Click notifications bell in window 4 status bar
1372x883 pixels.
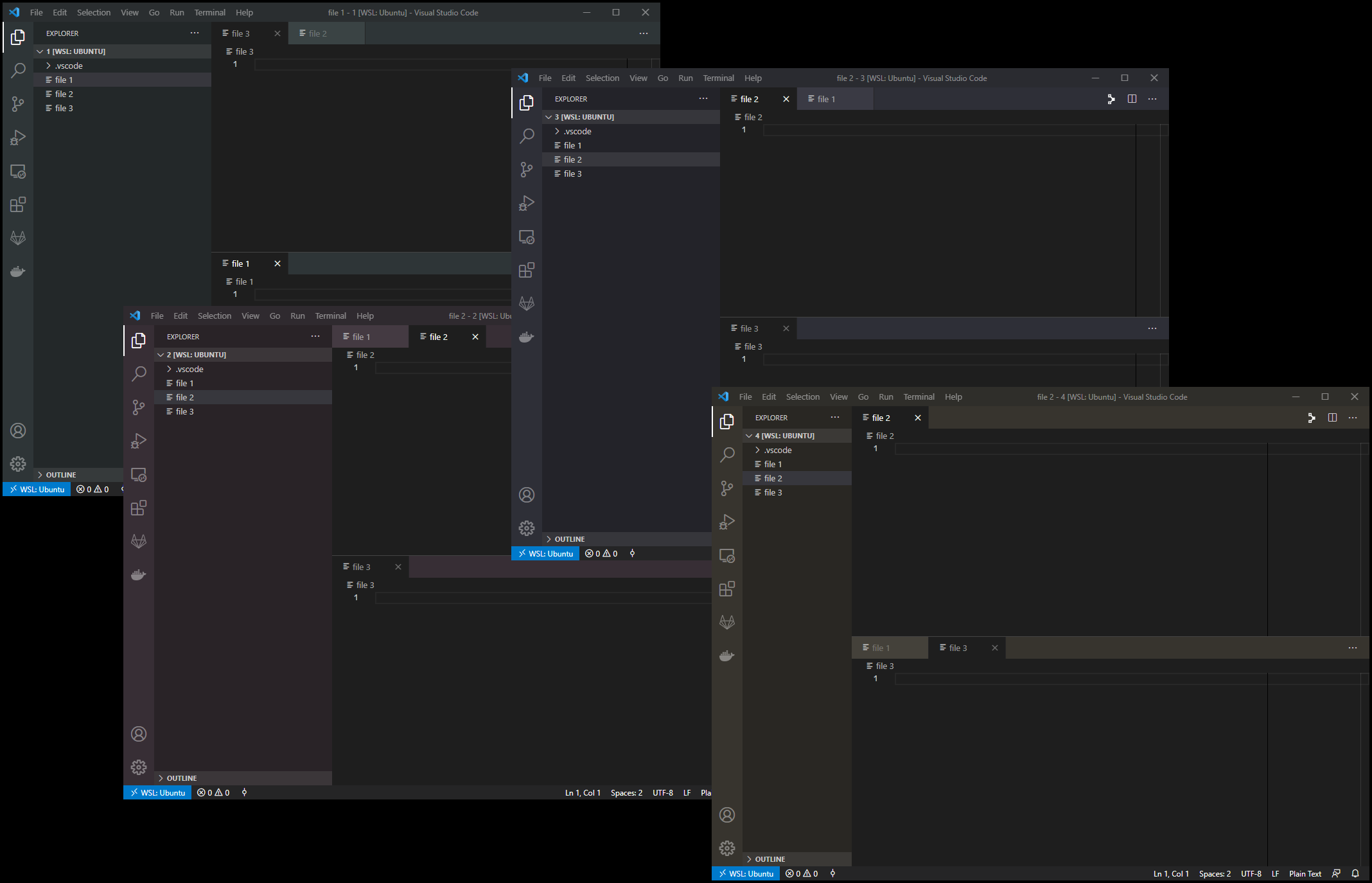[x=1355, y=873]
